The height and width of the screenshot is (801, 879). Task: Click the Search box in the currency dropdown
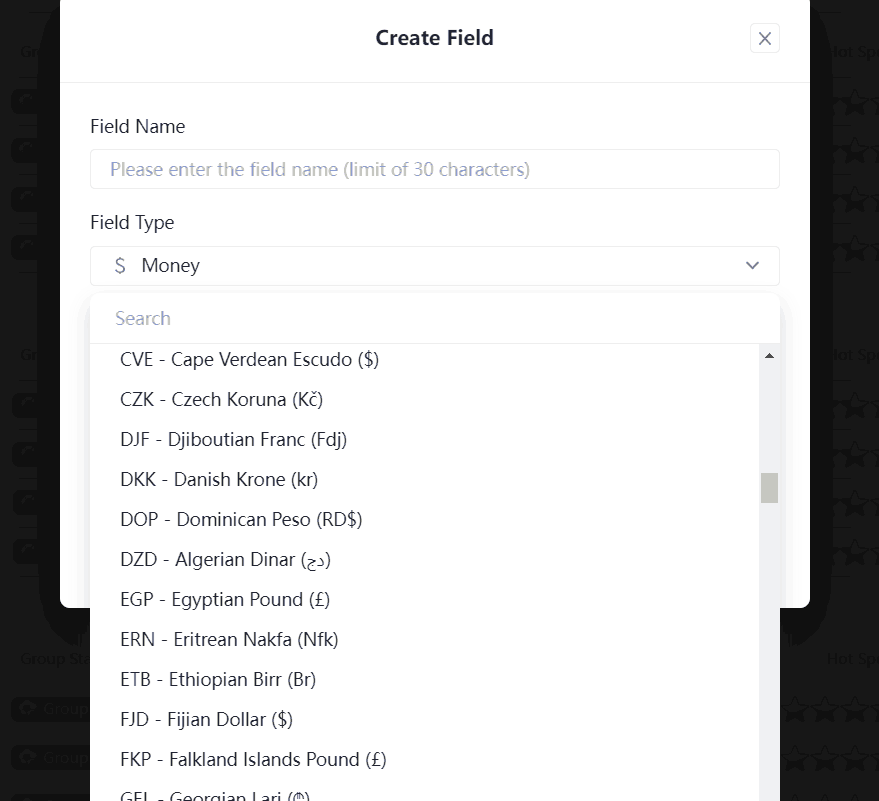point(435,317)
